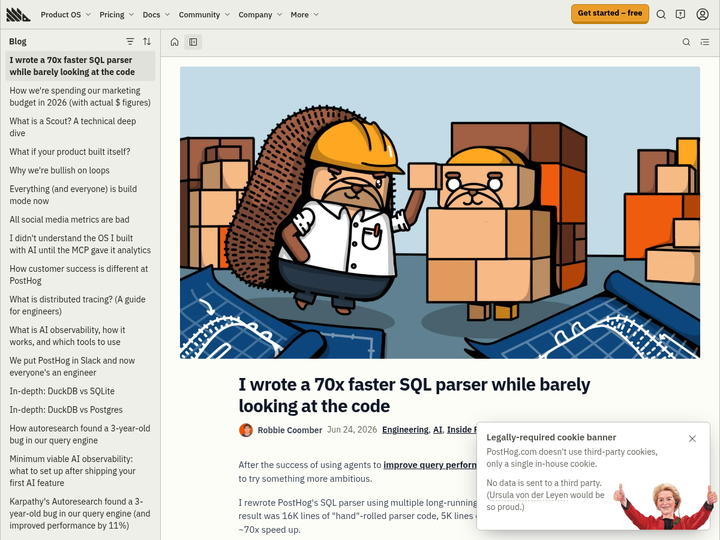
Task: Expand the Docs dropdown menu
Action: pyautogui.click(x=156, y=15)
